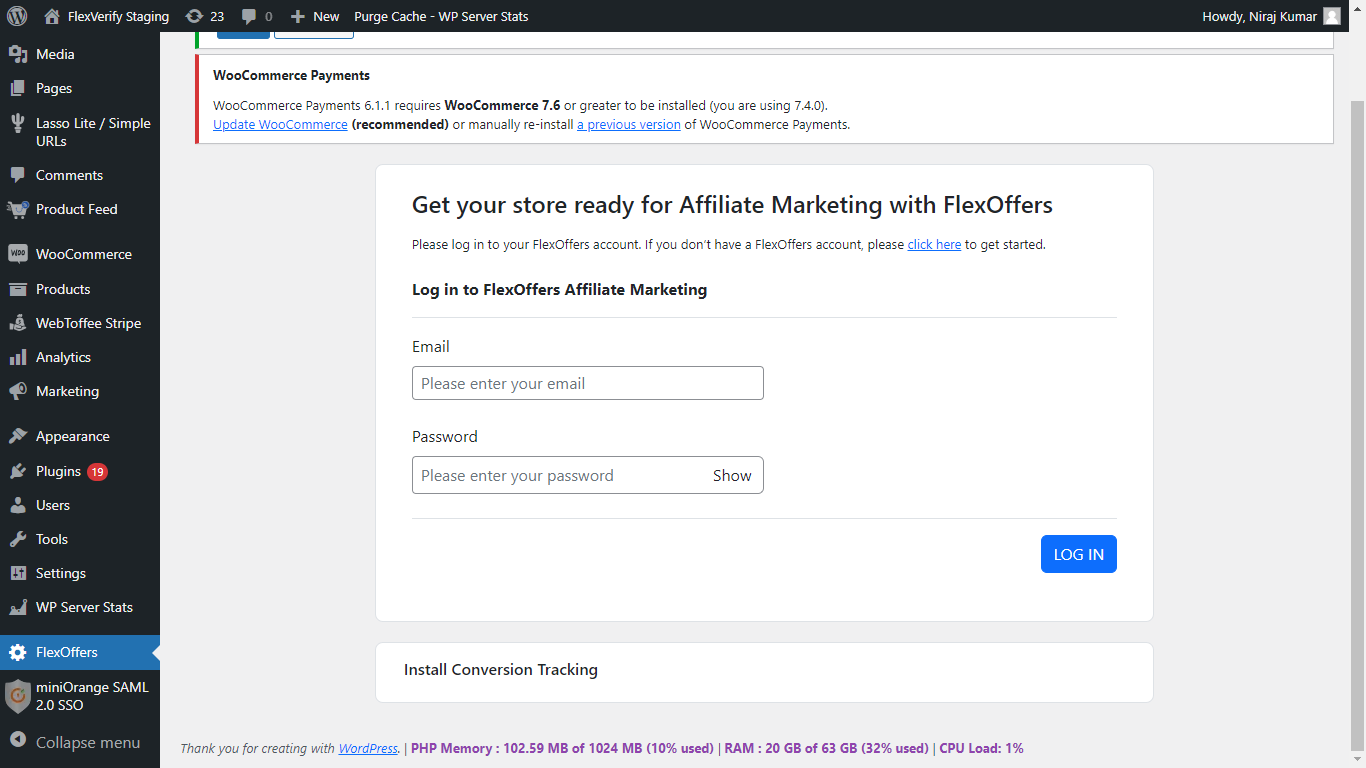Click the miniOrange SAML shield icon
The height and width of the screenshot is (768, 1366).
18,696
